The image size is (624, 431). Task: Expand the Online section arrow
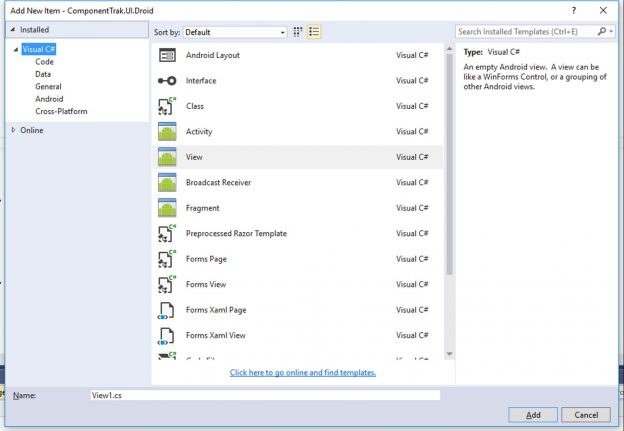coord(13,130)
